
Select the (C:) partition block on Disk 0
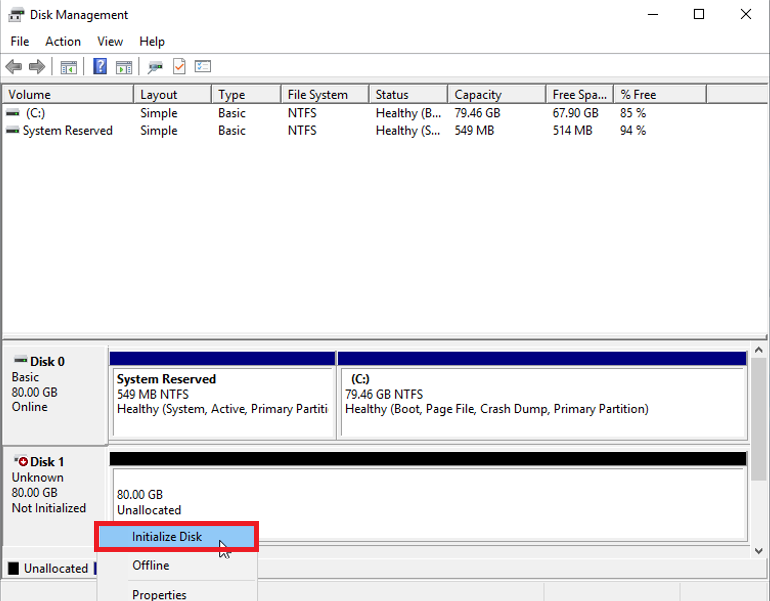(x=542, y=400)
